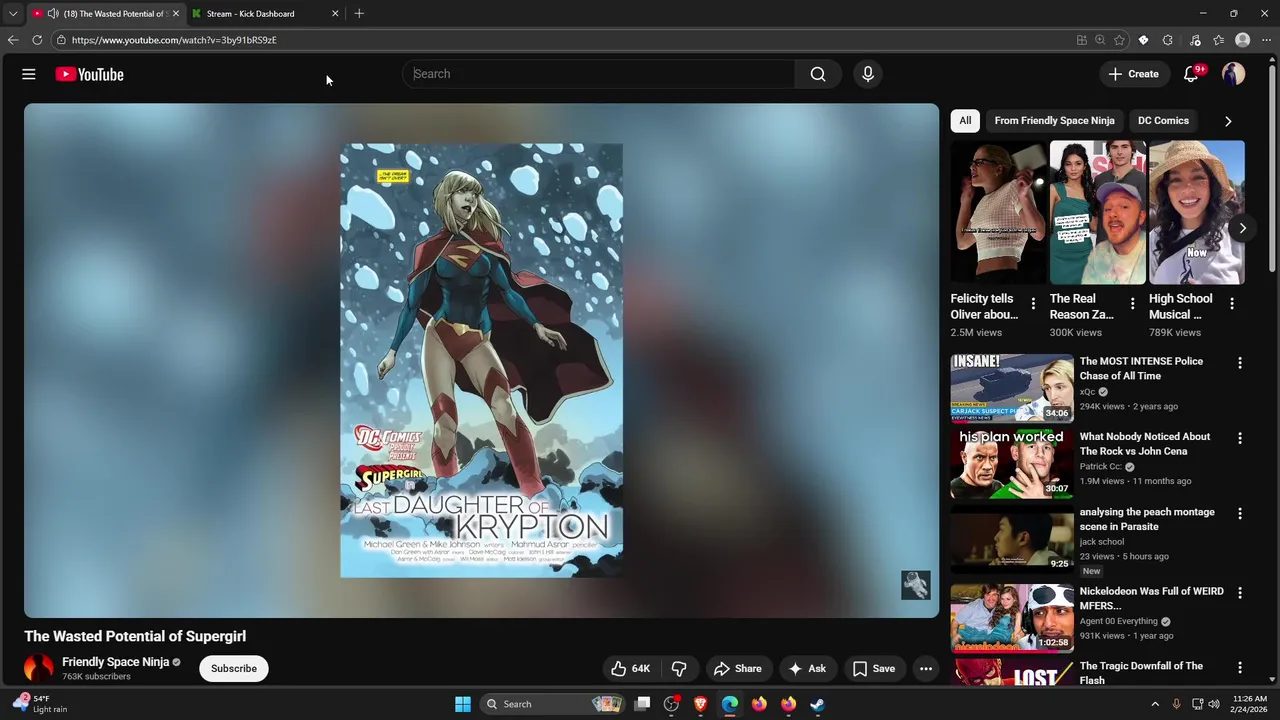Screen dimensions: 1280x720
Task: Open The Tragic Downfall of The Flash
Action: tap(1141, 673)
